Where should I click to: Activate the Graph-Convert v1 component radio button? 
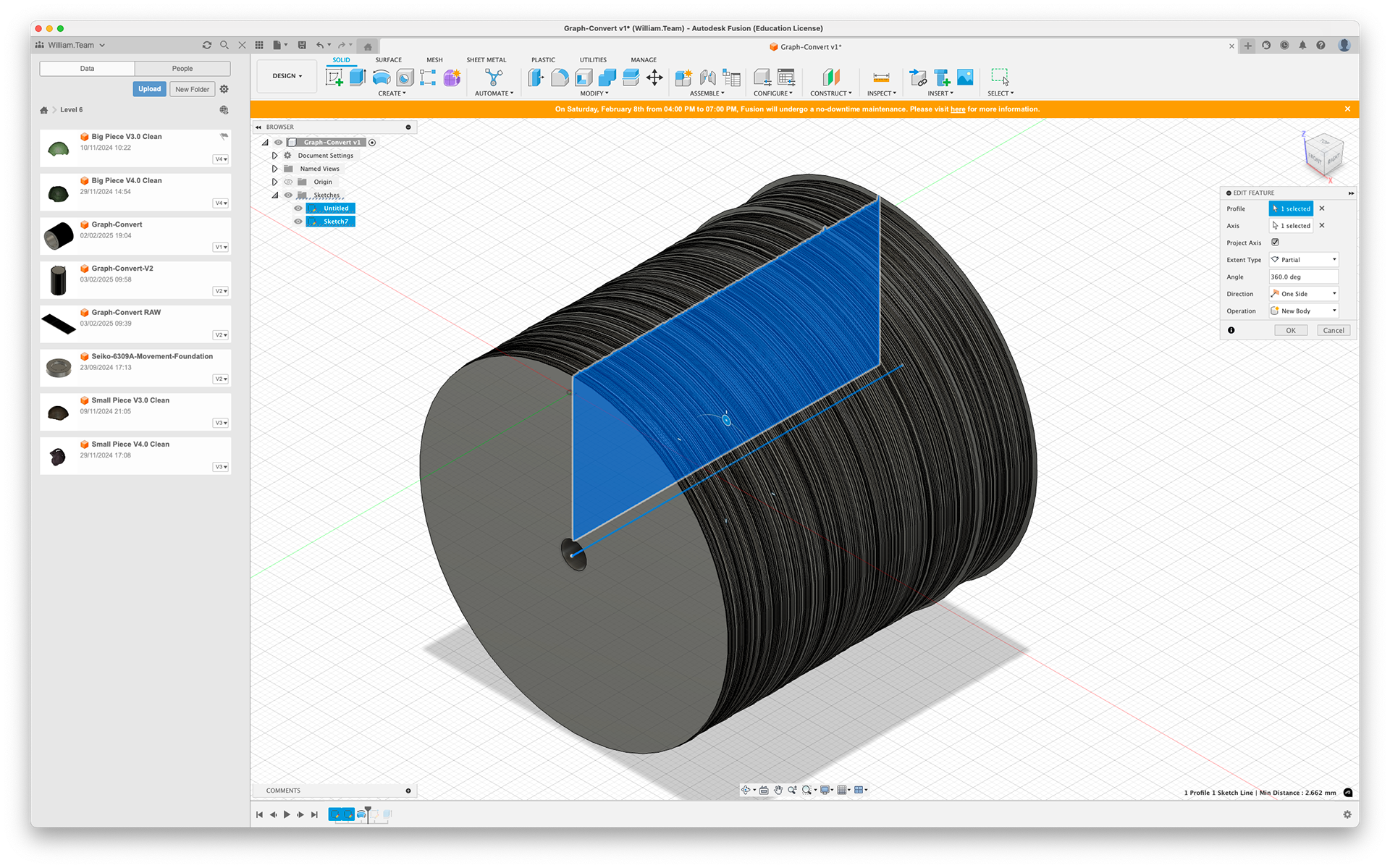pyautogui.click(x=372, y=143)
